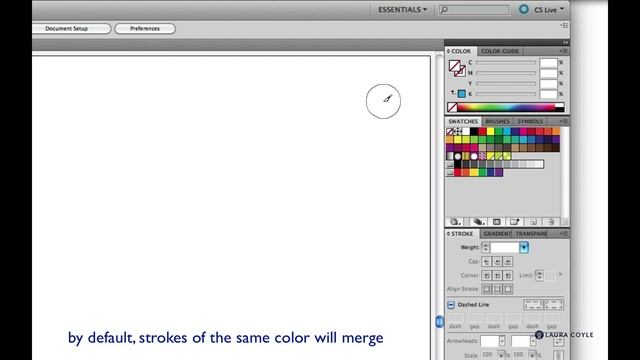Select the Bevel Join corner option
The width and height of the screenshot is (640, 360).
508,276
